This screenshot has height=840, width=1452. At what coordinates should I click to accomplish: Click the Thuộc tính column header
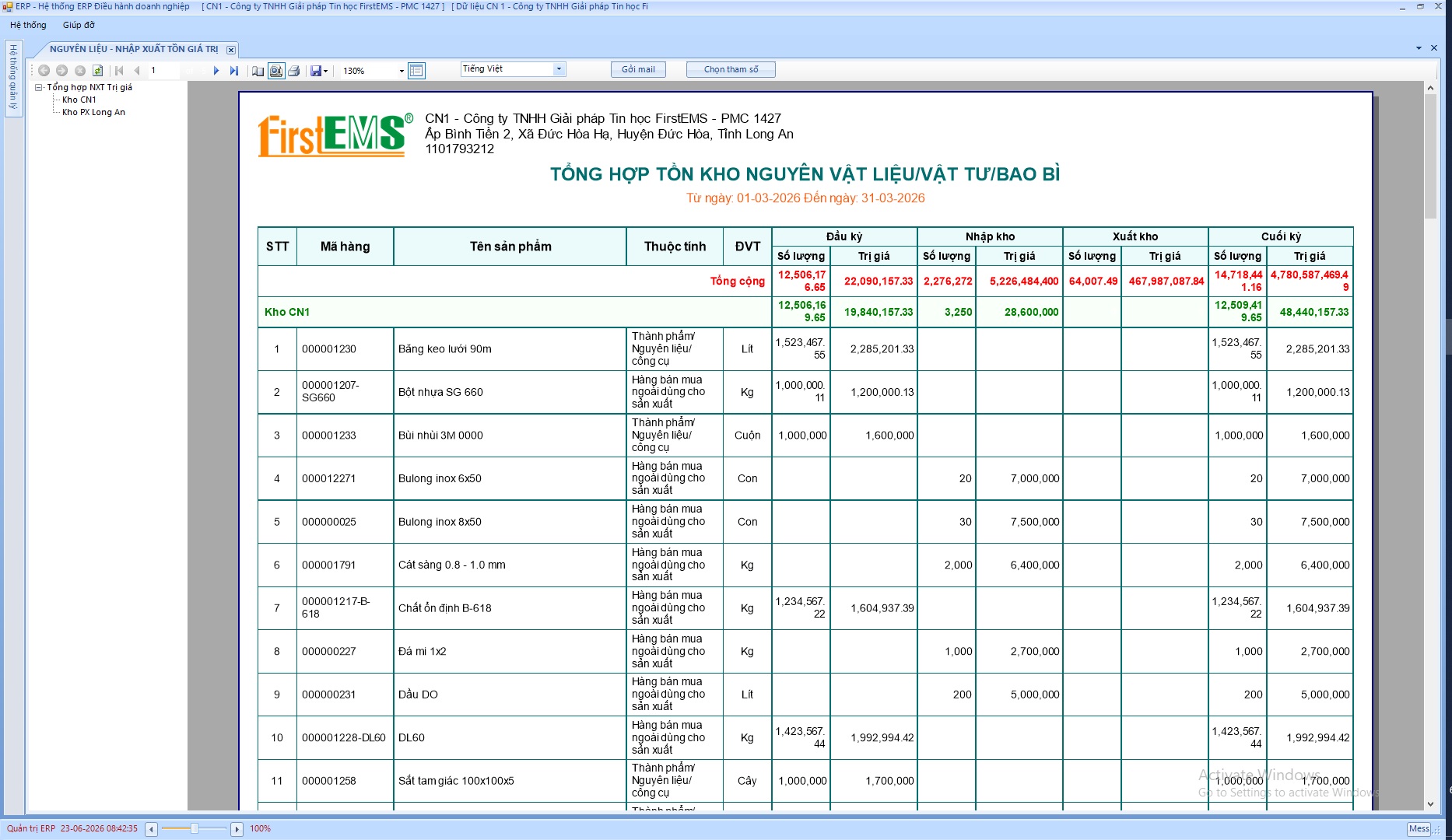[675, 247]
